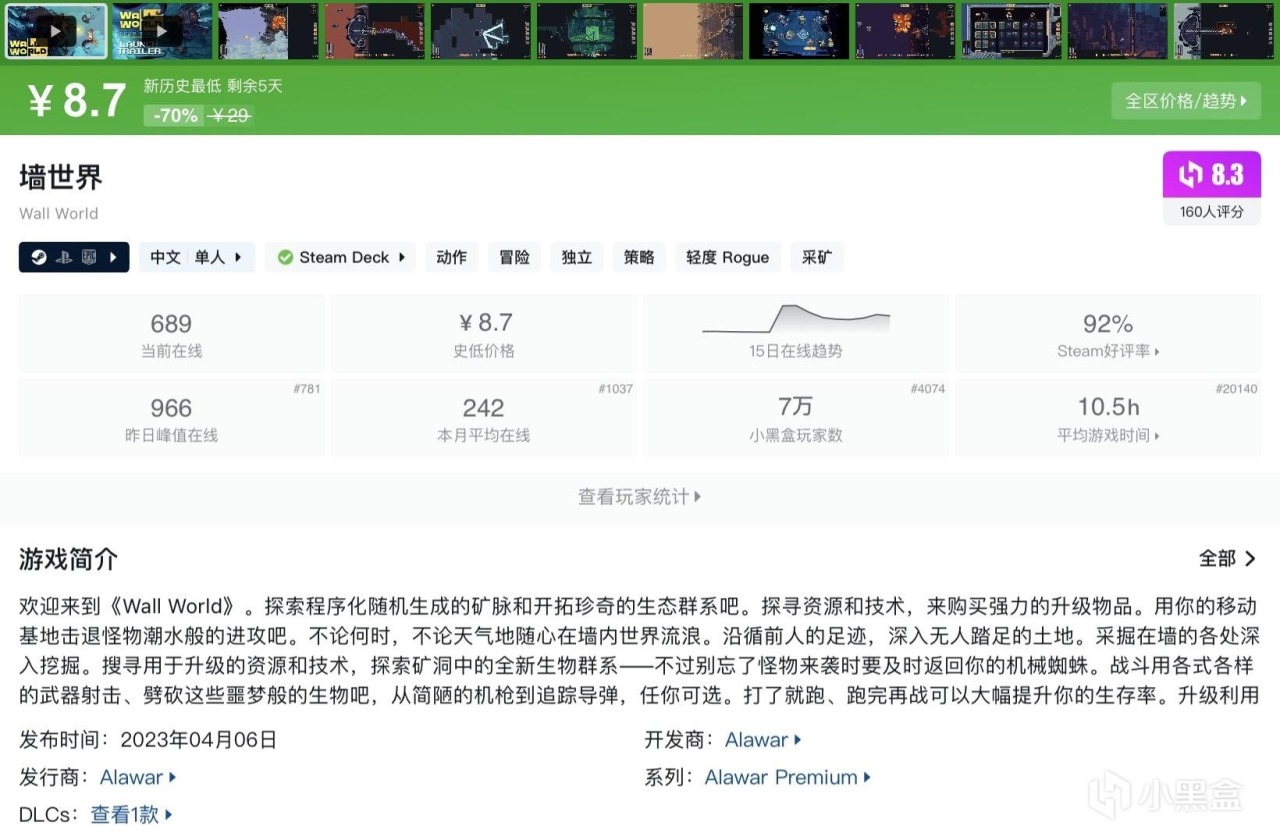Expand the Steam Deck compatibility tag

click(x=340, y=257)
